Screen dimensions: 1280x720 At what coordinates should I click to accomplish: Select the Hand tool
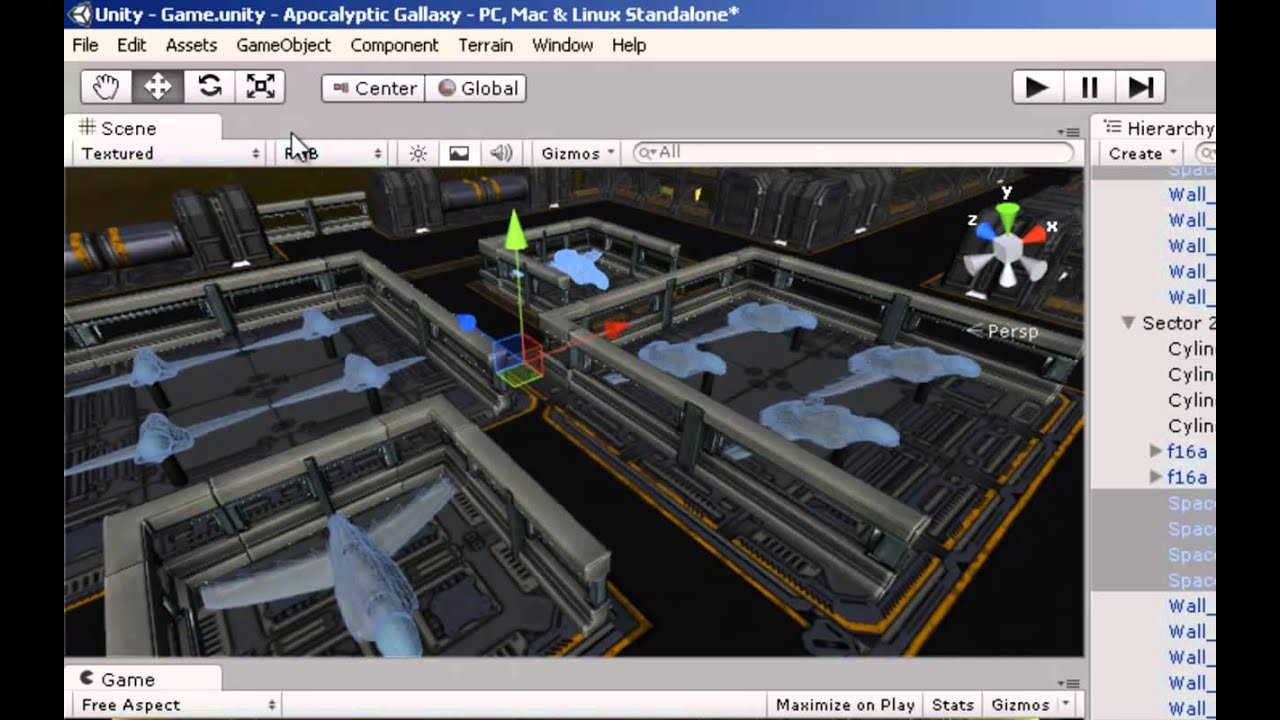click(x=106, y=87)
